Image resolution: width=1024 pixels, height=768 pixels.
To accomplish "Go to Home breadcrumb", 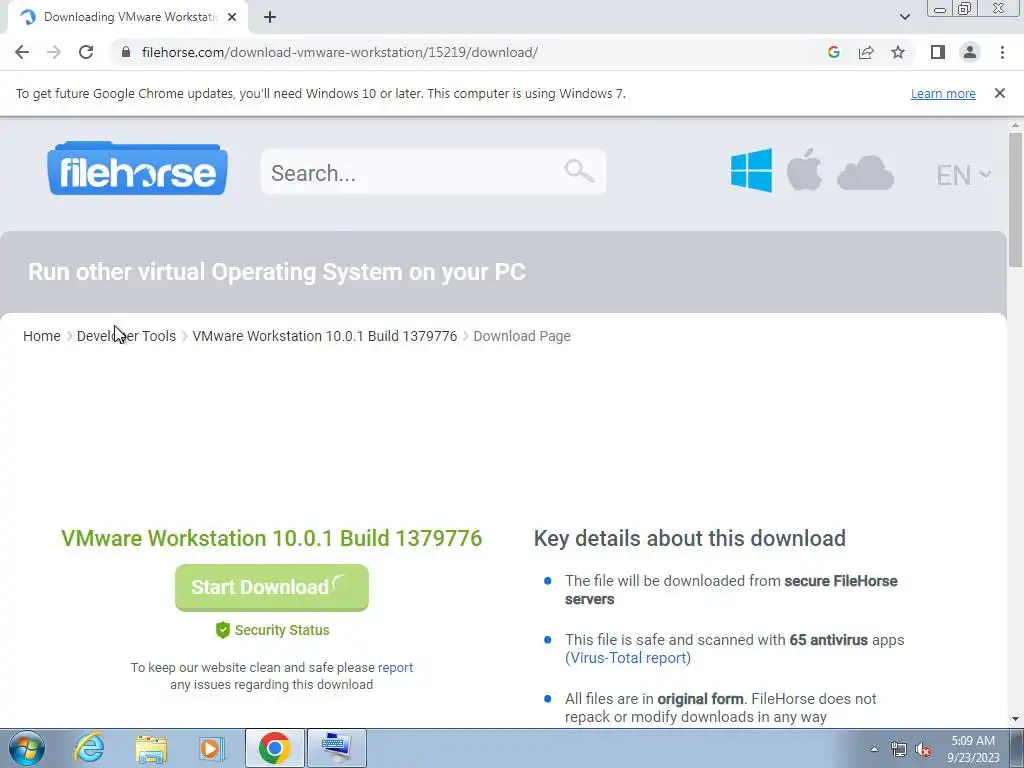I will 42,336.
